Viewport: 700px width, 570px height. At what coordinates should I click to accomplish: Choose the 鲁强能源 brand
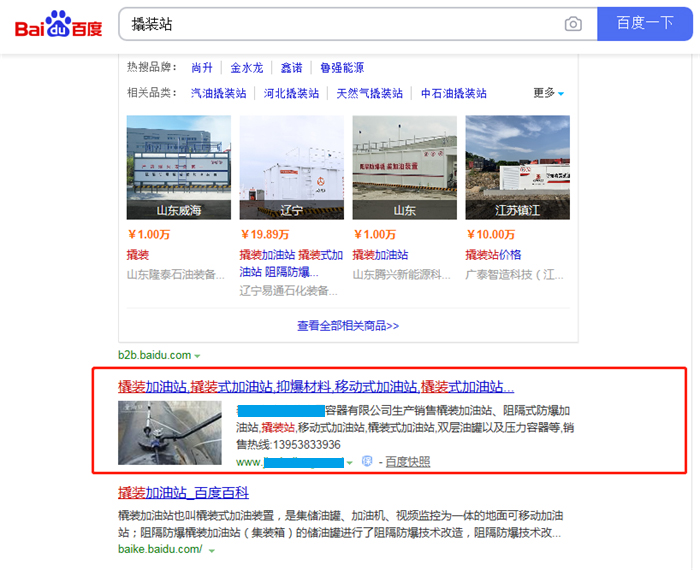pyautogui.click(x=342, y=68)
